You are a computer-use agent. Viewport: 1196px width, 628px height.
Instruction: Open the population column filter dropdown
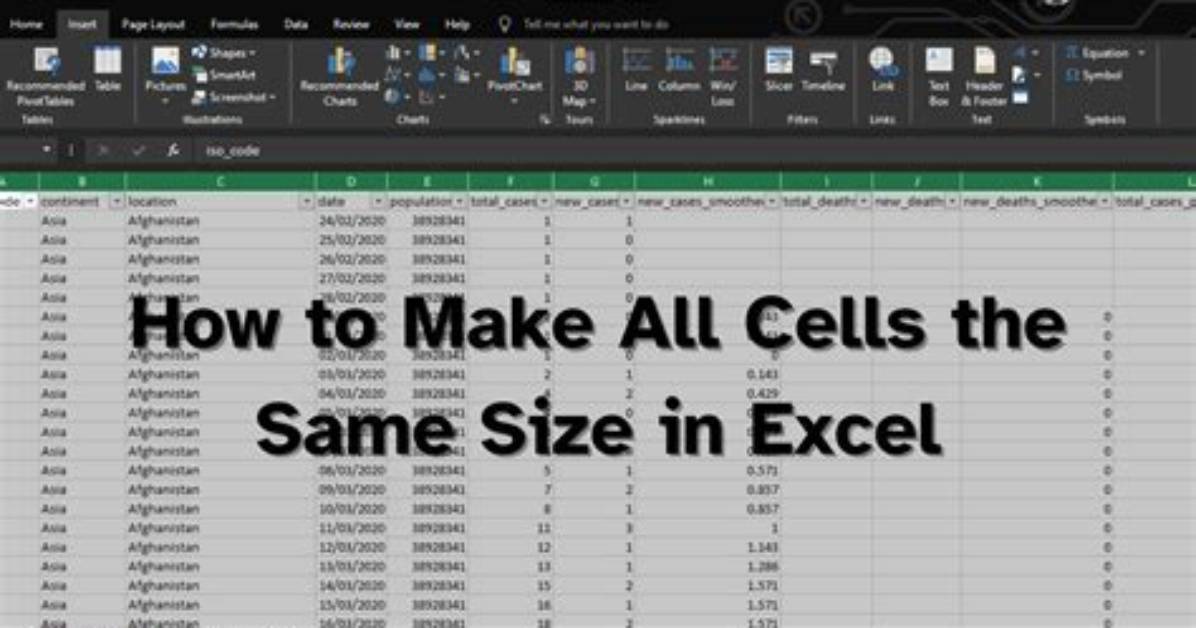(459, 201)
